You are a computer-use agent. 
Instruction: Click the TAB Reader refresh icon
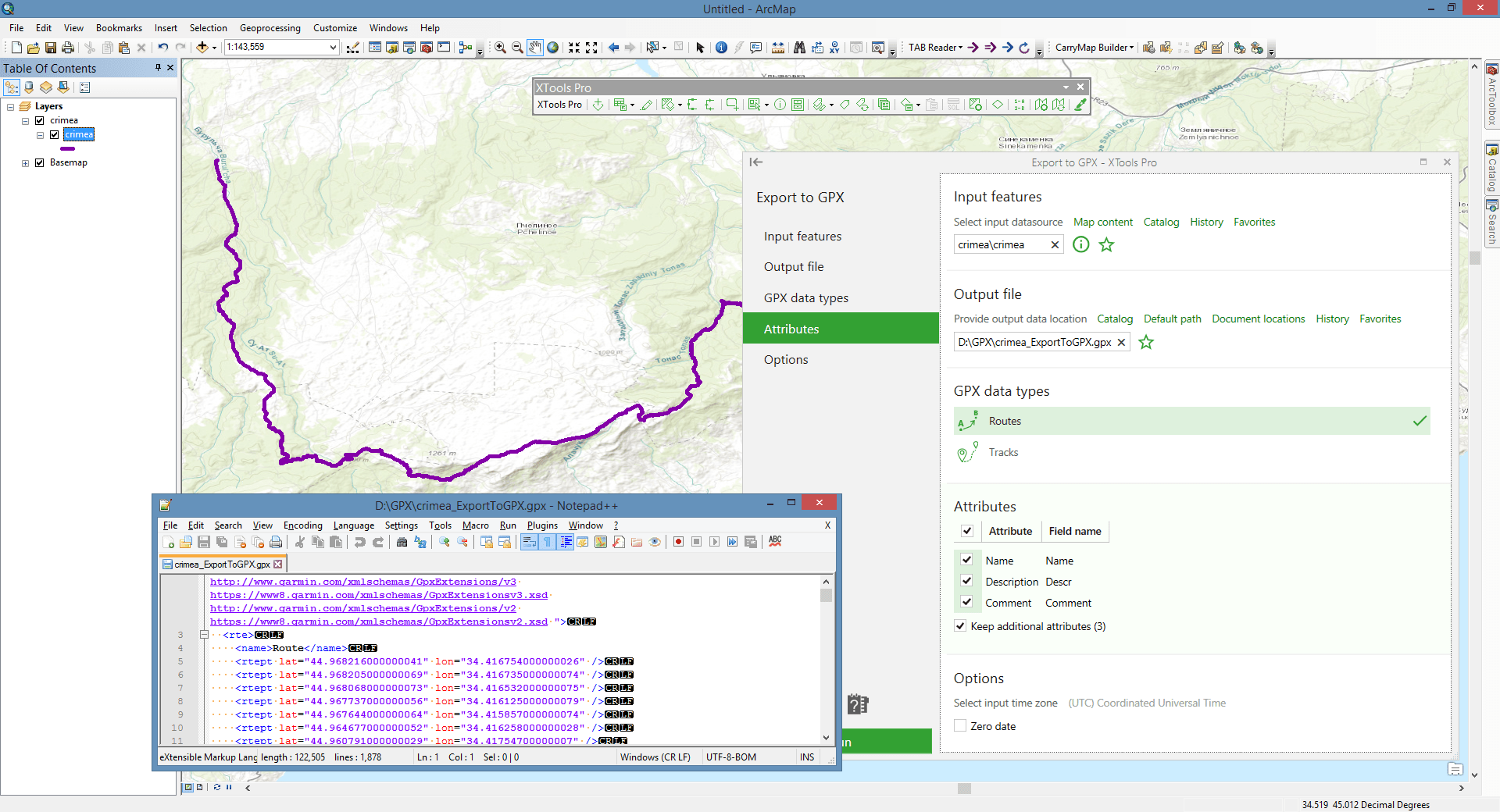pyautogui.click(x=1024, y=48)
